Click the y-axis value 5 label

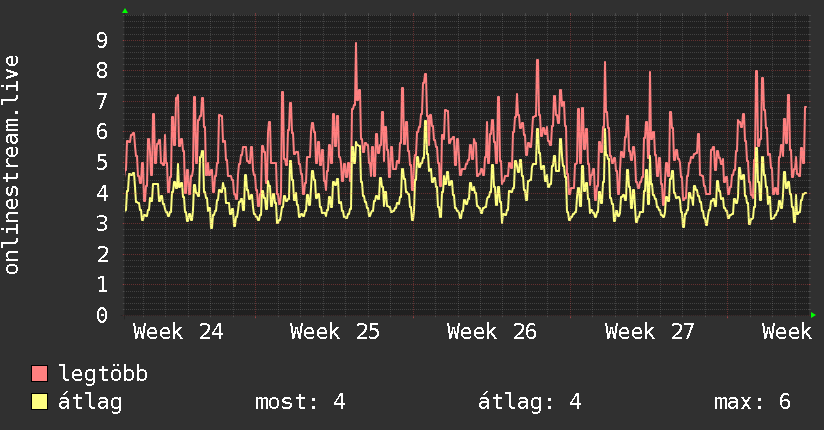point(102,162)
